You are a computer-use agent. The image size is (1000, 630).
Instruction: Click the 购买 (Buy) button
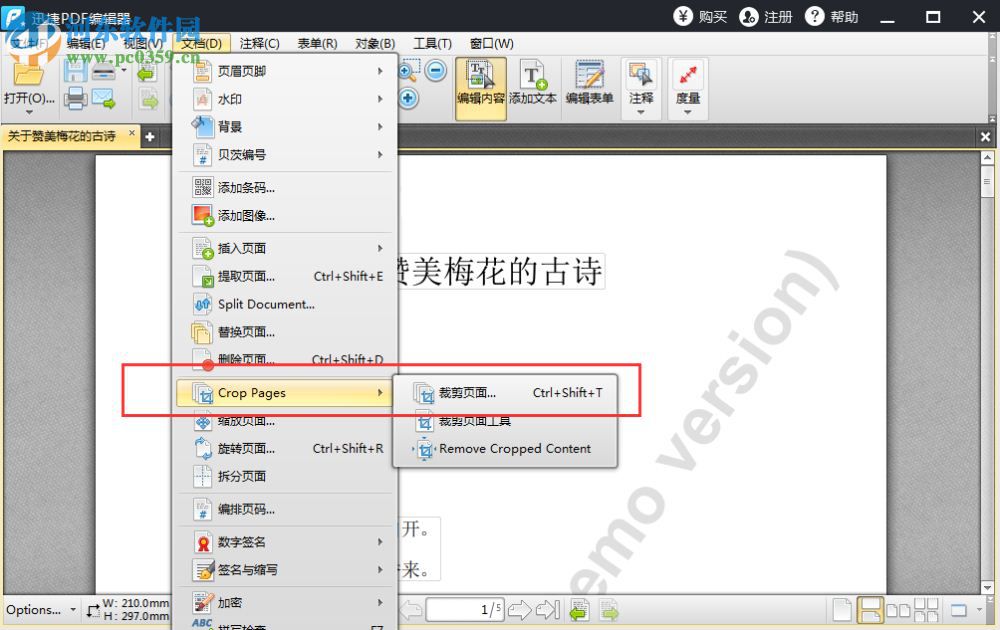click(x=700, y=16)
